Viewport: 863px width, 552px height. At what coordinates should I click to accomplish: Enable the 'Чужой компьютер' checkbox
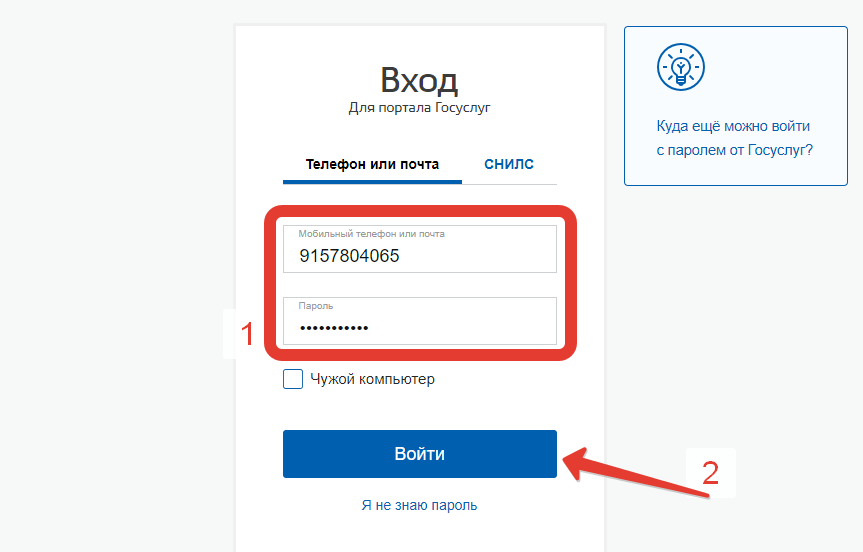pyautogui.click(x=293, y=379)
